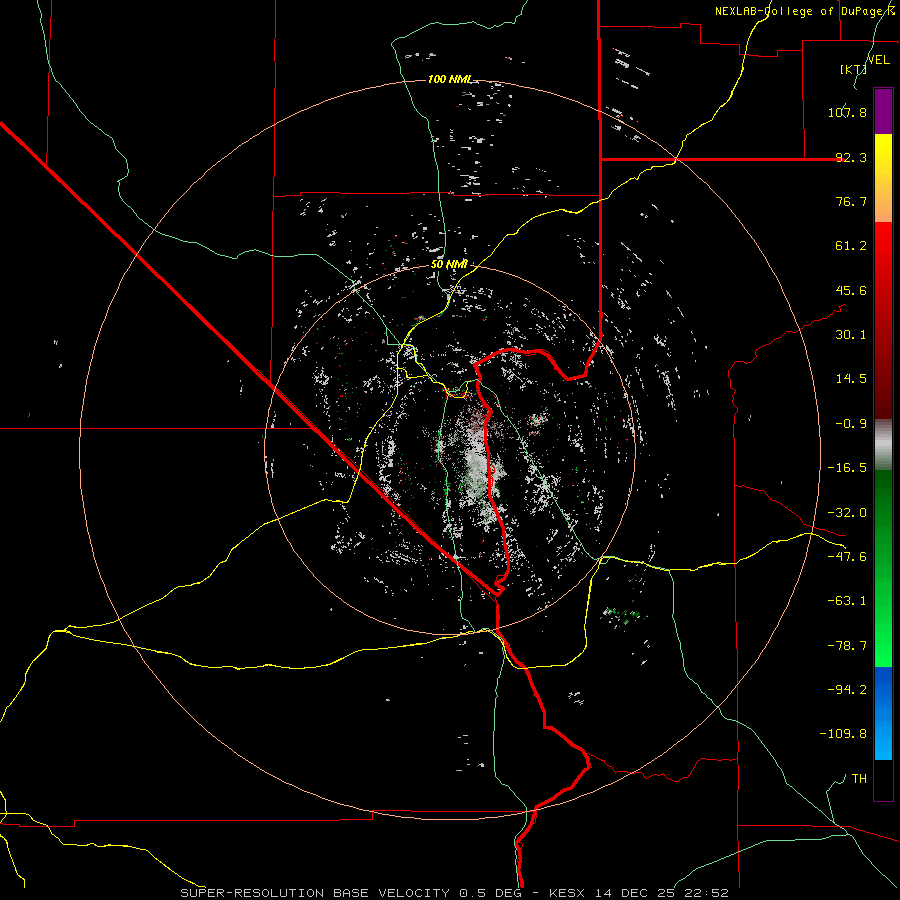Click the KESX radar site identifier
Screen dimensions: 900x900
[568, 893]
